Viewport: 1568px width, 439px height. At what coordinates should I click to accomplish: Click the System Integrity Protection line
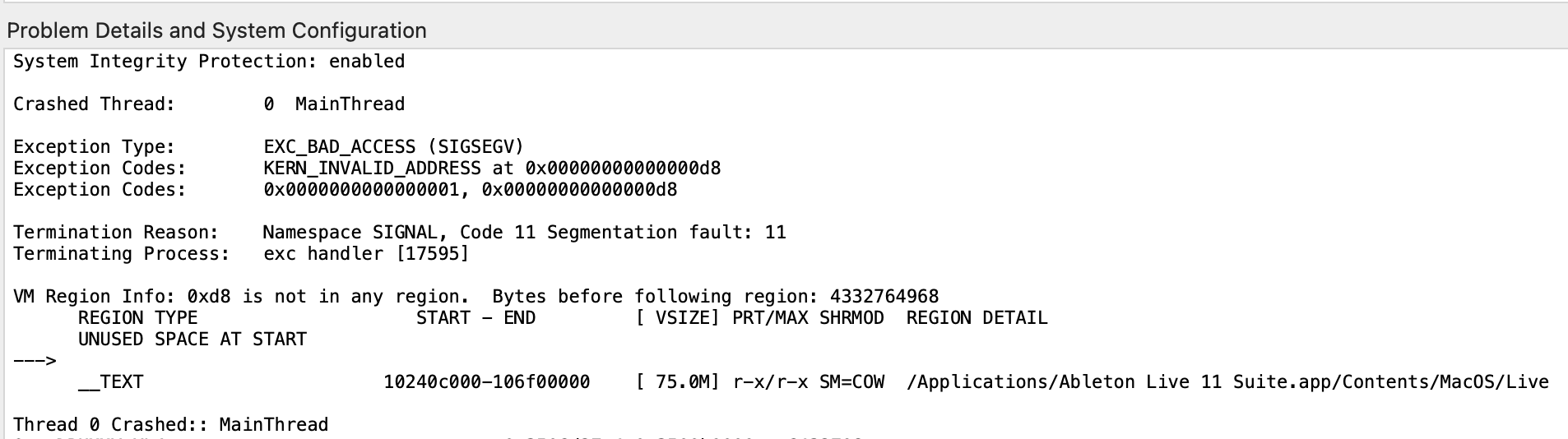209,62
